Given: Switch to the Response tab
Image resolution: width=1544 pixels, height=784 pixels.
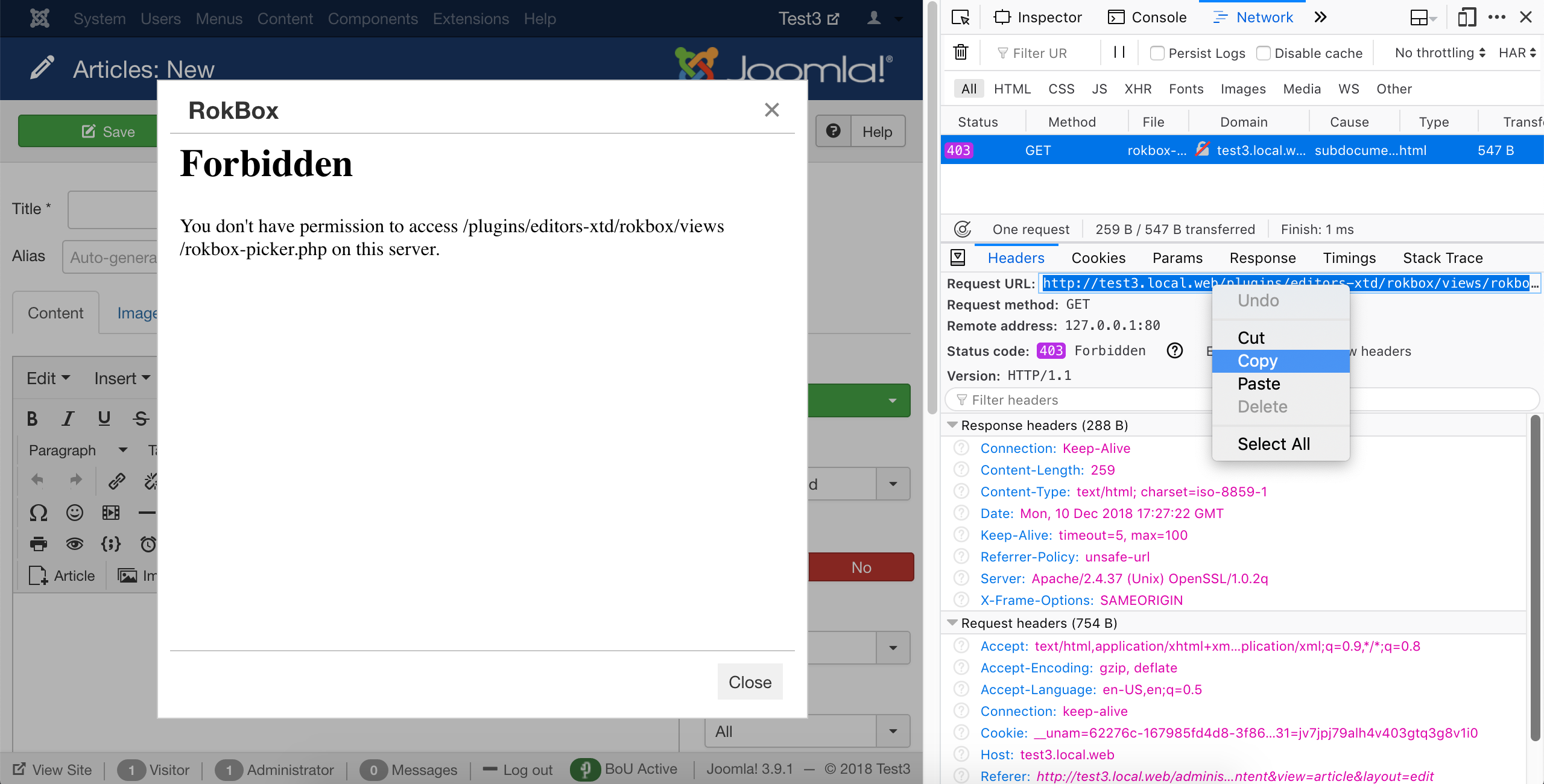Looking at the screenshot, I should pyautogui.click(x=1262, y=258).
